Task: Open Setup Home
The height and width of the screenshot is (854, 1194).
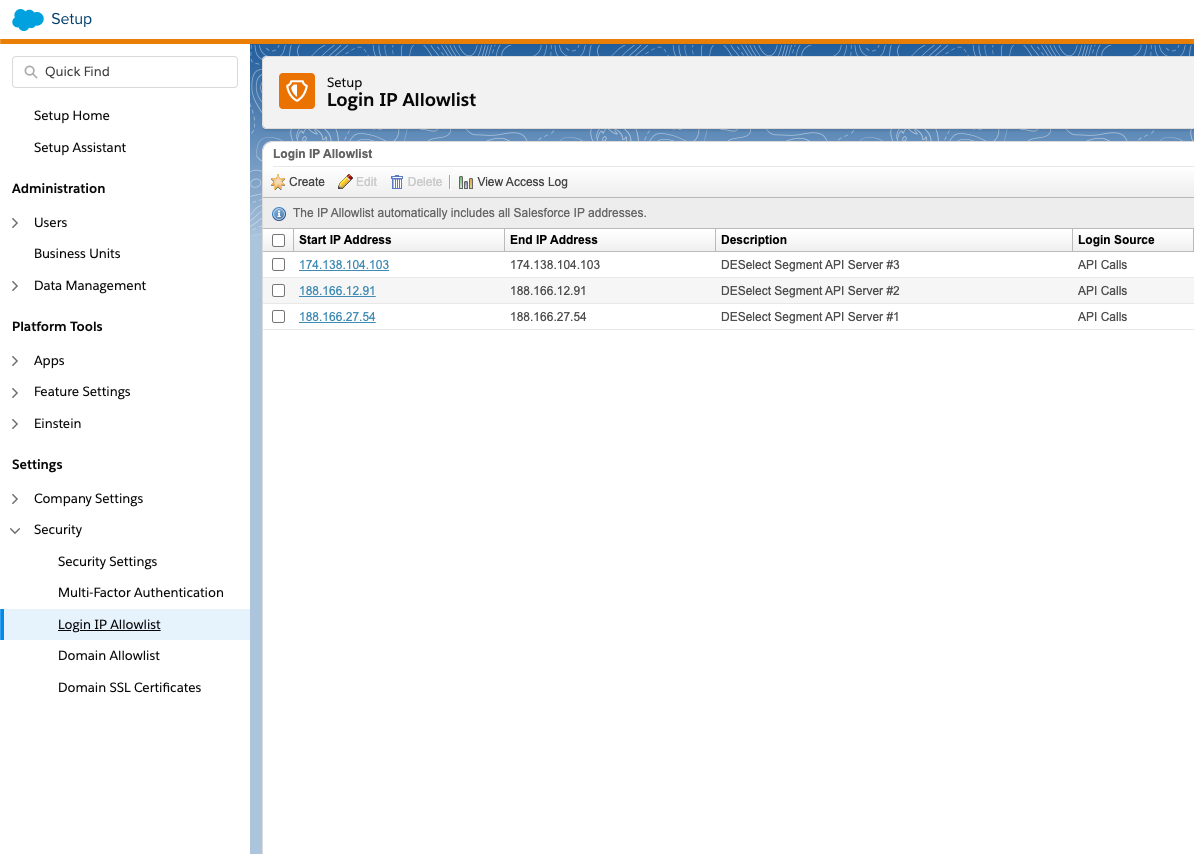Action: coord(72,116)
